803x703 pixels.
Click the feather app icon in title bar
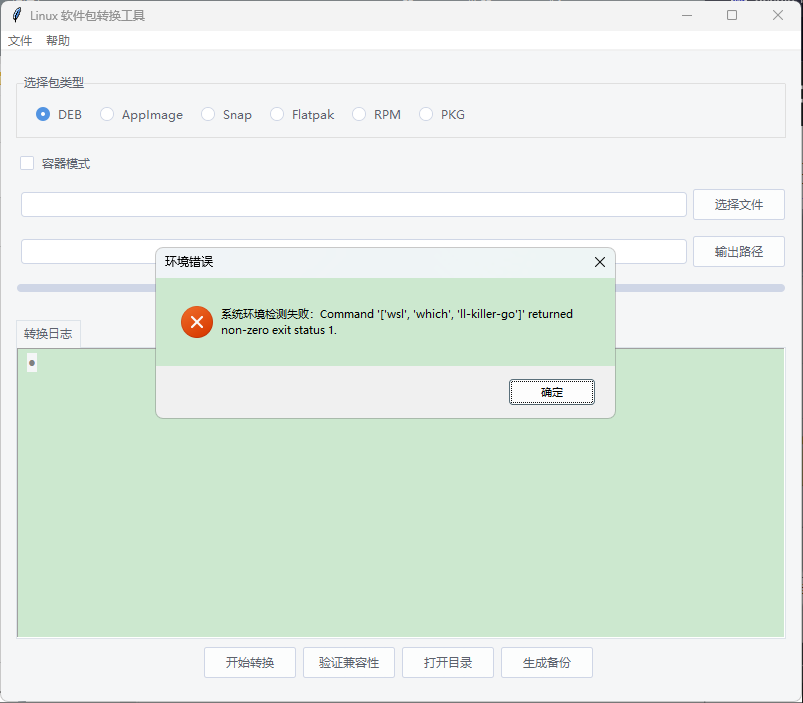pos(17,15)
